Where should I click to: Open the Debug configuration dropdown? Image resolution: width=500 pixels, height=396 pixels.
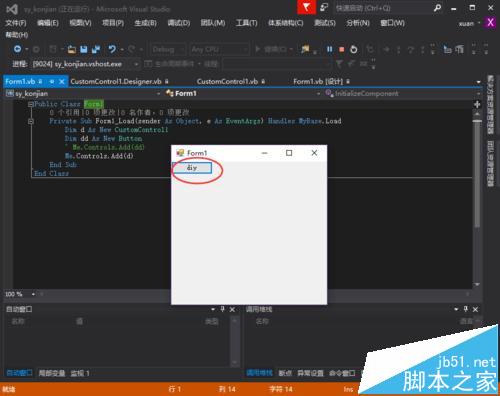168,50
